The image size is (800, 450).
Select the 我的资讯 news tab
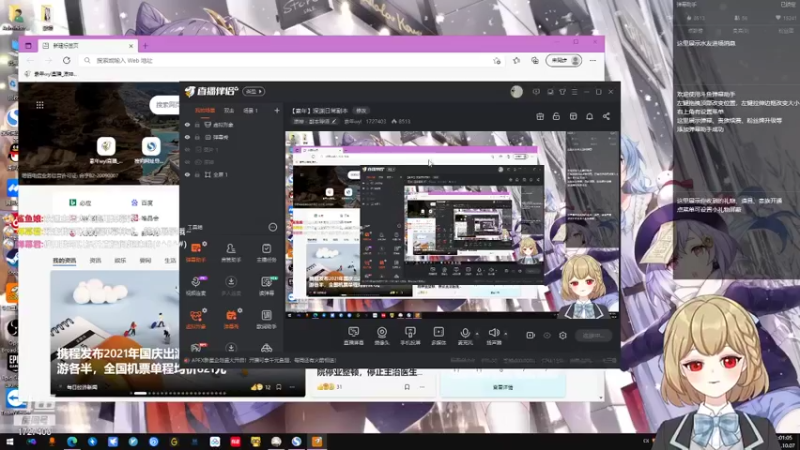(64, 260)
